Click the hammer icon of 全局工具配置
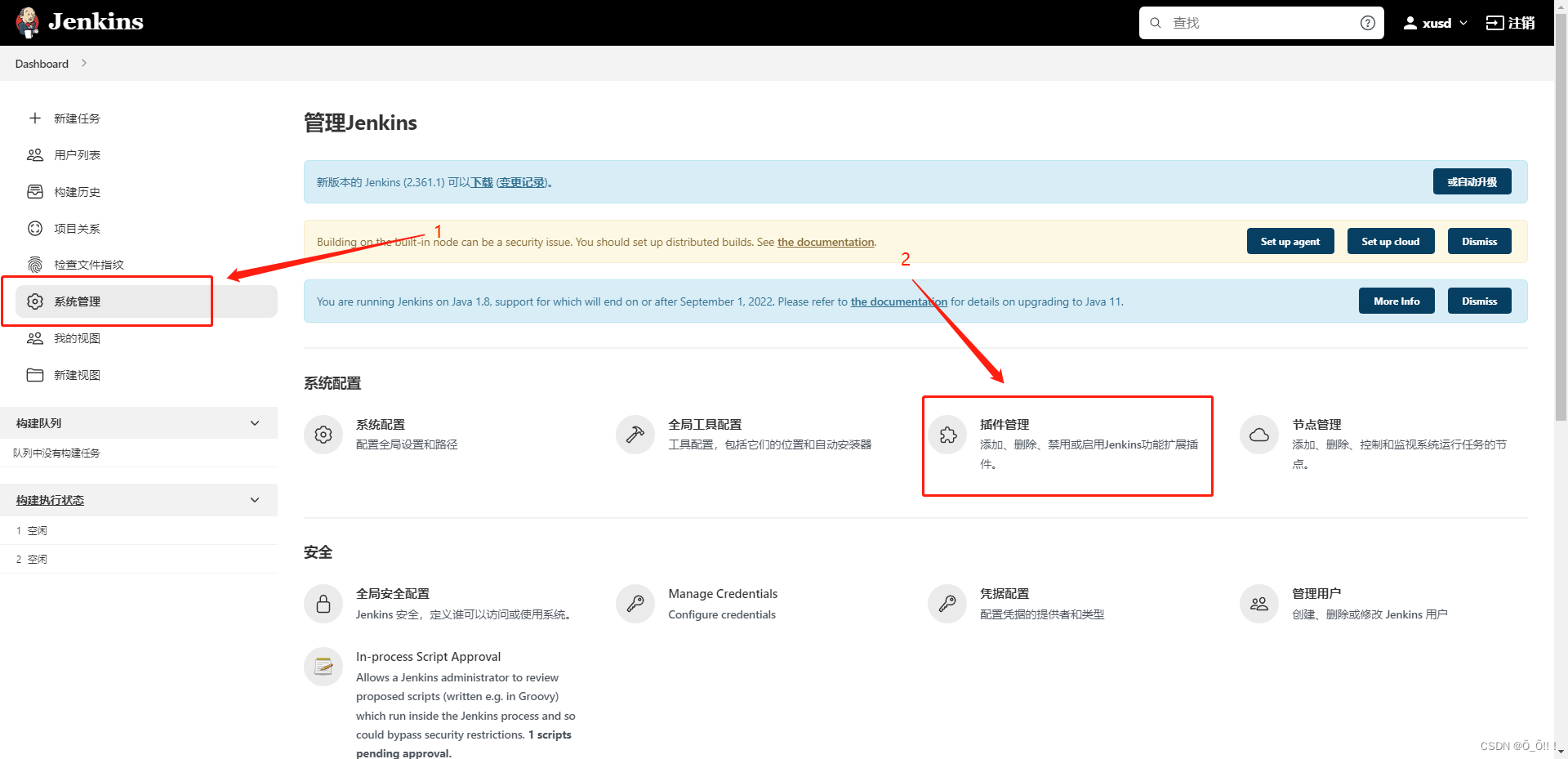Viewport: 1568px width, 759px height. point(635,435)
